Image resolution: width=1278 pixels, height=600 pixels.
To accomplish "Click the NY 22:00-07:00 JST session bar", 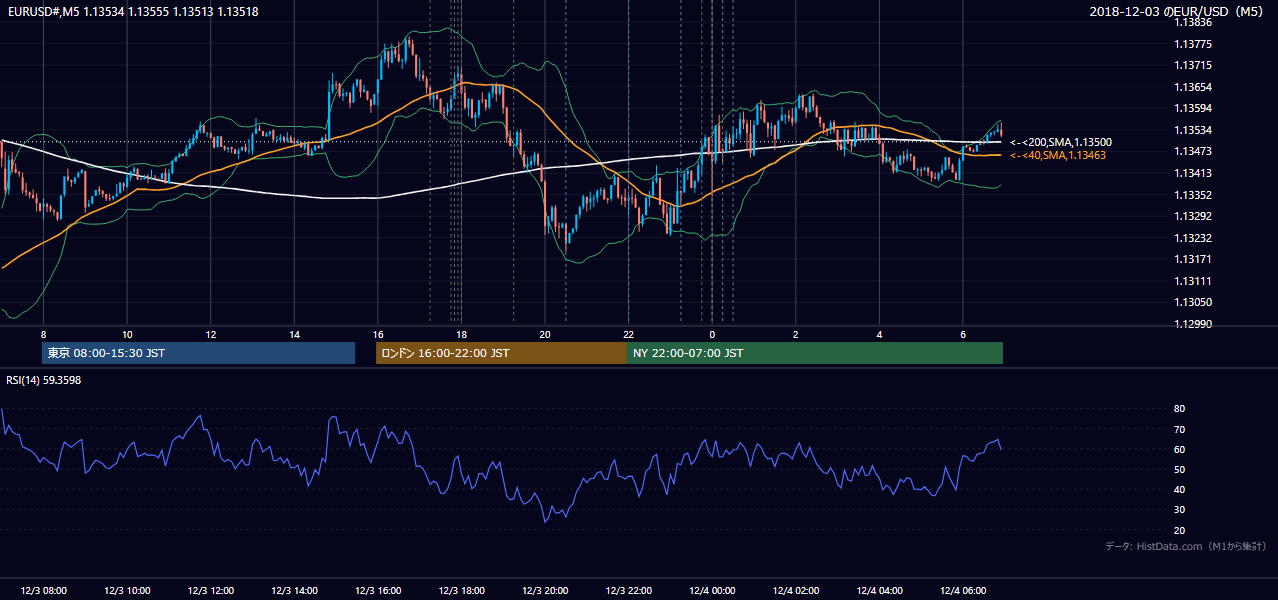I will click(x=815, y=353).
